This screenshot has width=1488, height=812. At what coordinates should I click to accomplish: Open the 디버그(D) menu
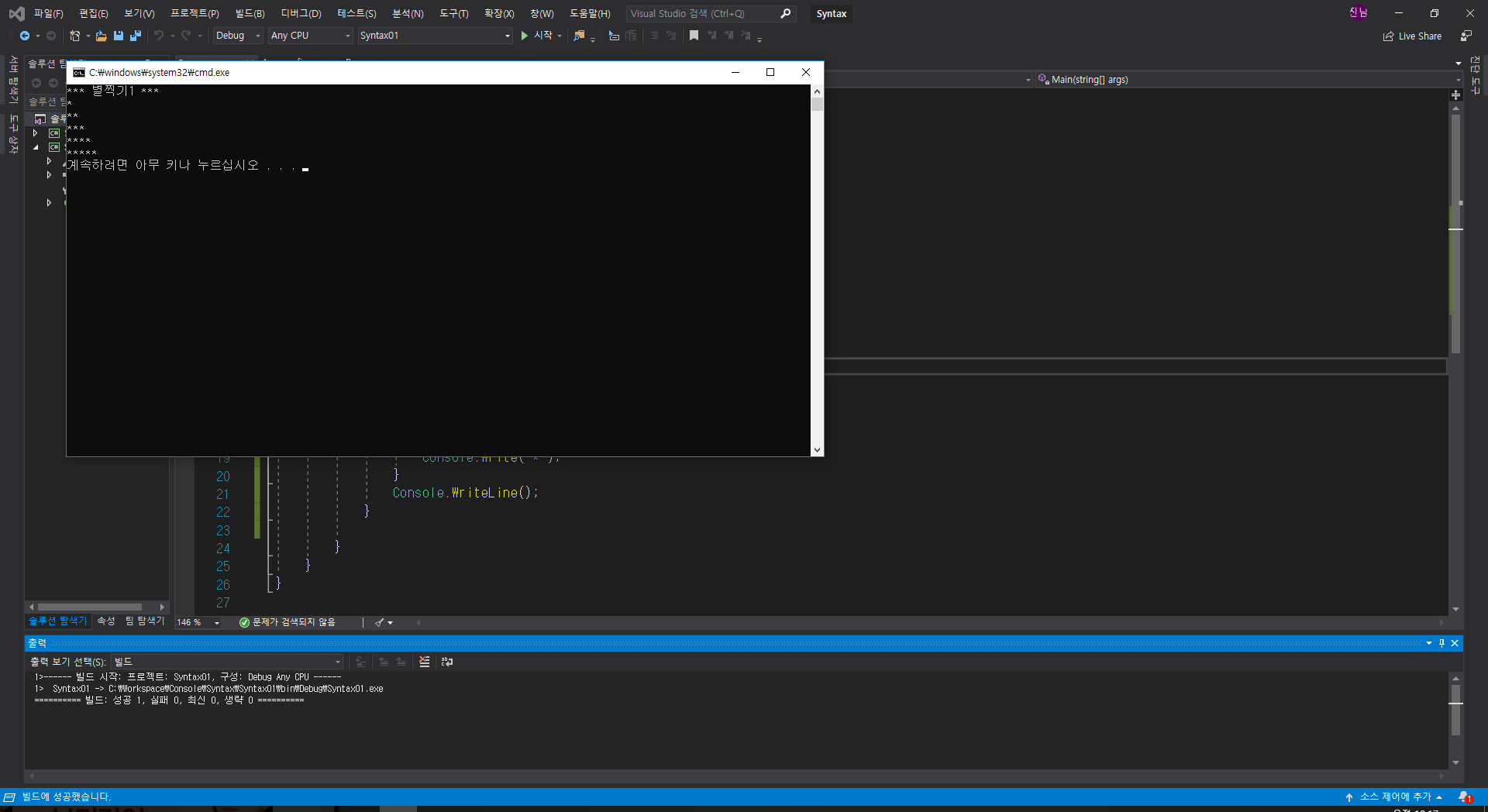(301, 13)
